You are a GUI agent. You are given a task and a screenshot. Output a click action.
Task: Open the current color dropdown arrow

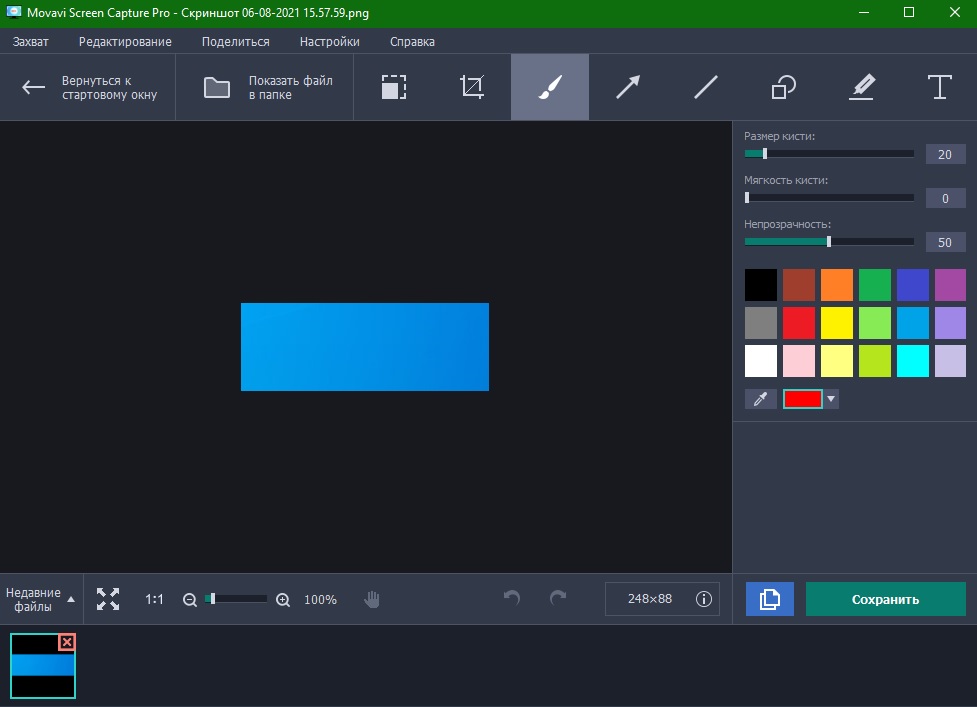click(x=831, y=399)
